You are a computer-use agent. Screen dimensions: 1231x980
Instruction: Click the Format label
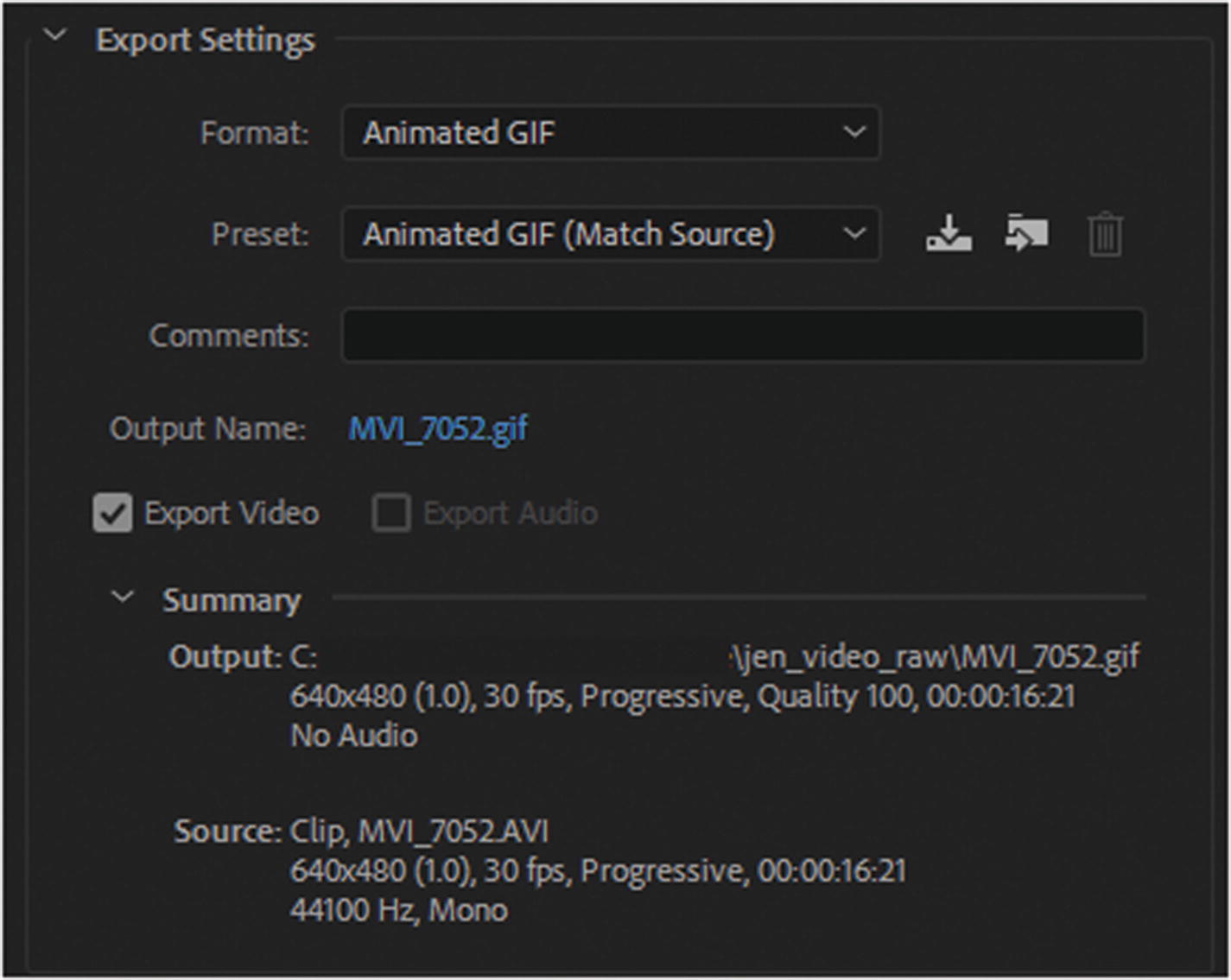point(254,133)
